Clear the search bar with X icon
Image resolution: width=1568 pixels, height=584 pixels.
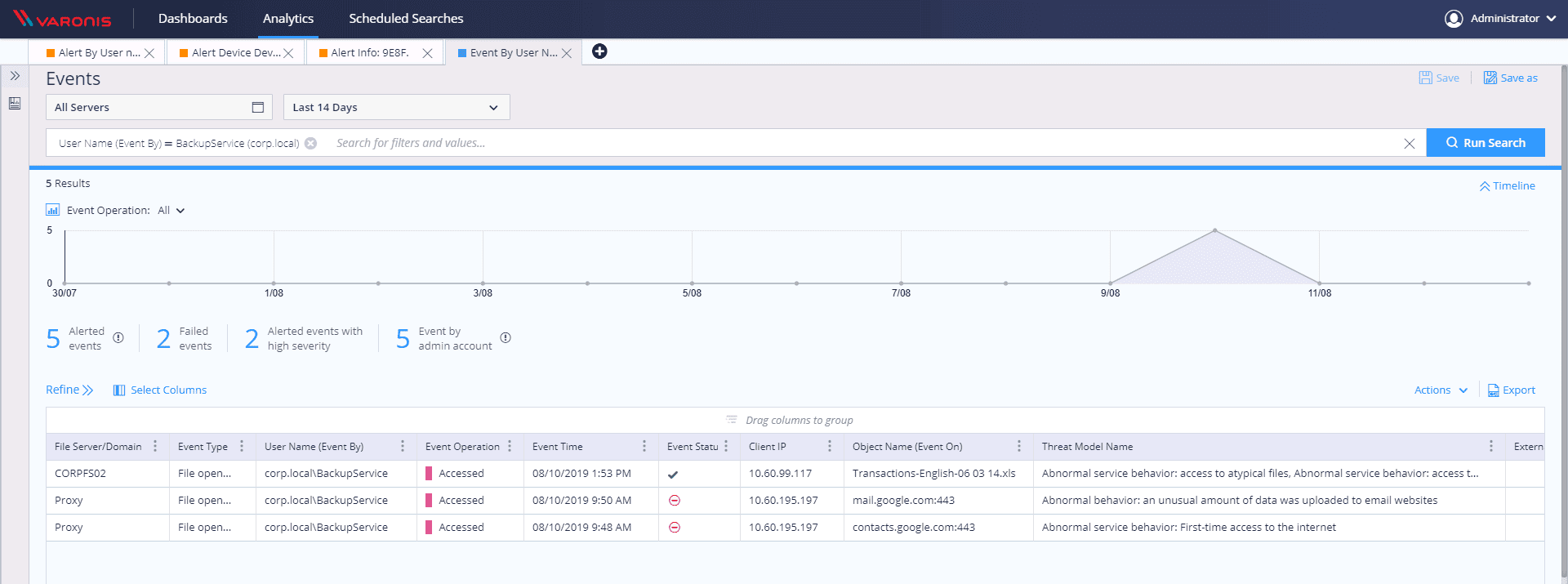point(1409,143)
